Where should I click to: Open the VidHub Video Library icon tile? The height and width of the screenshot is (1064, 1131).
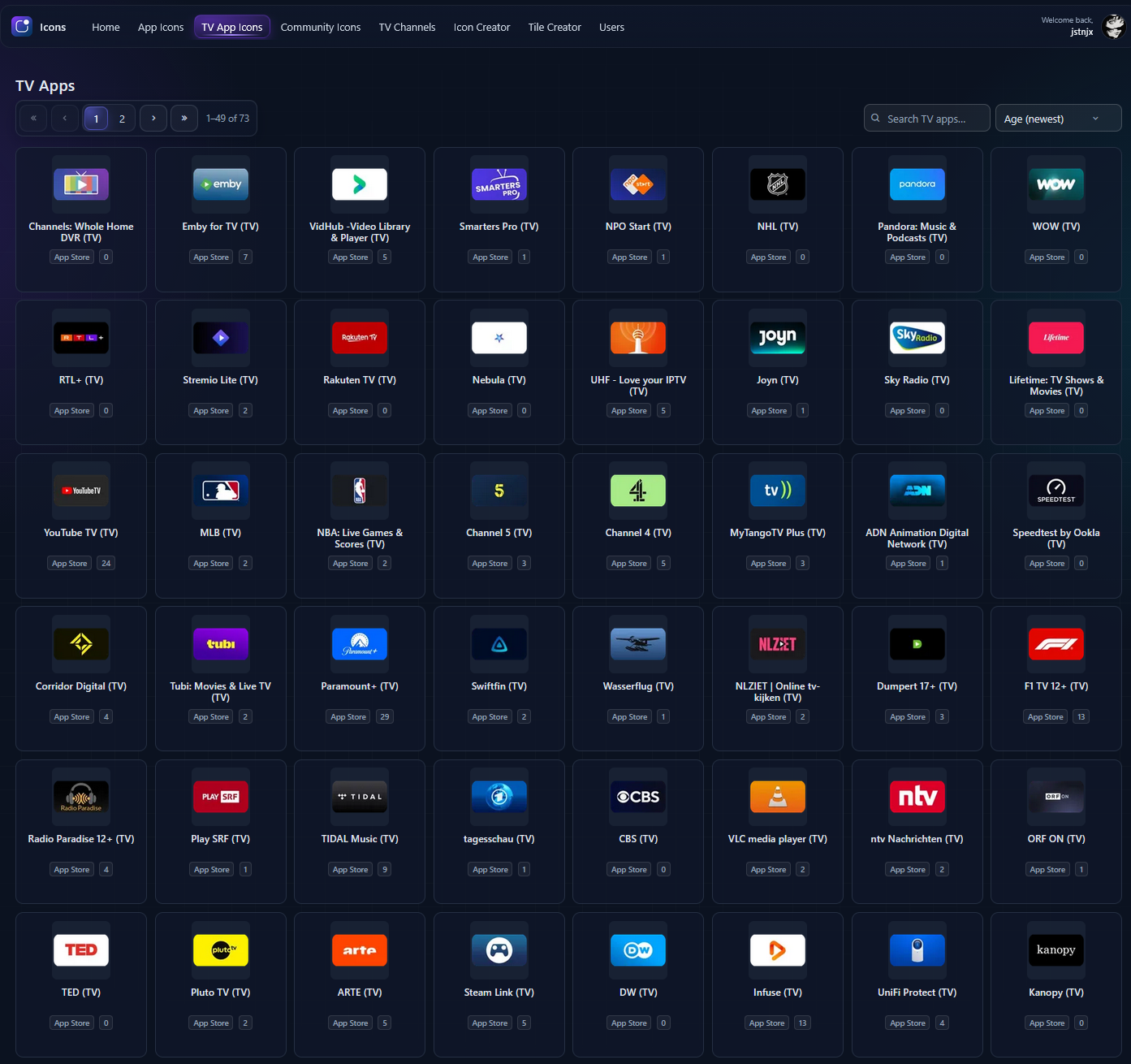(x=360, y=184)
